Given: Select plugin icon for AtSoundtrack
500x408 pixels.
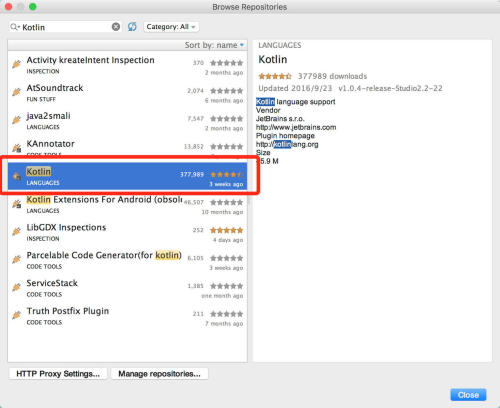Looking at the screenshot, I should tap(17, 92).
